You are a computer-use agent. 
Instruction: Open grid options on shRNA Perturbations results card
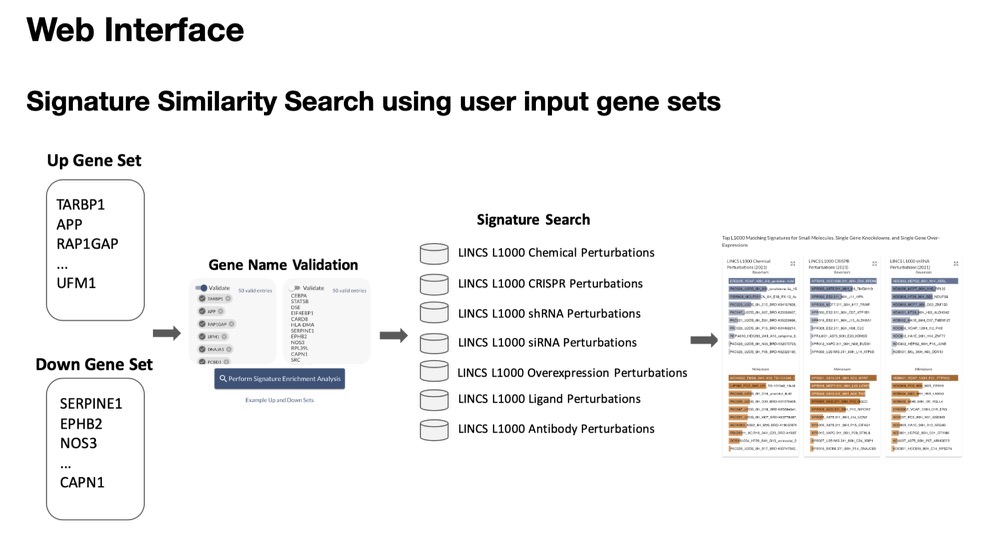pyautogui.click(x=956, y=263)
